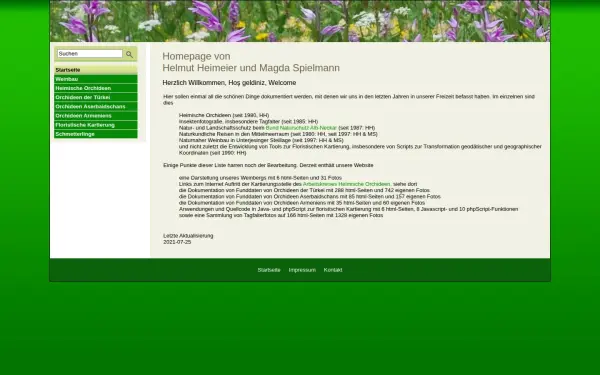This screenshot has height=375, width=600.
Task: Click 'Naturnaher Weinbau in Unterjesinger Steillage' line
Action: (x=261, y=140)
